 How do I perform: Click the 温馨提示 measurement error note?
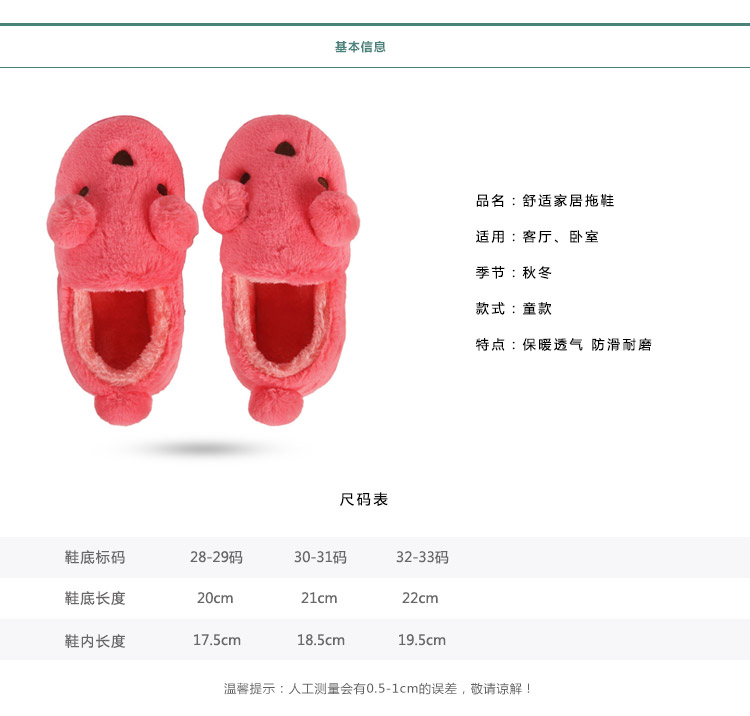(378, 689)
